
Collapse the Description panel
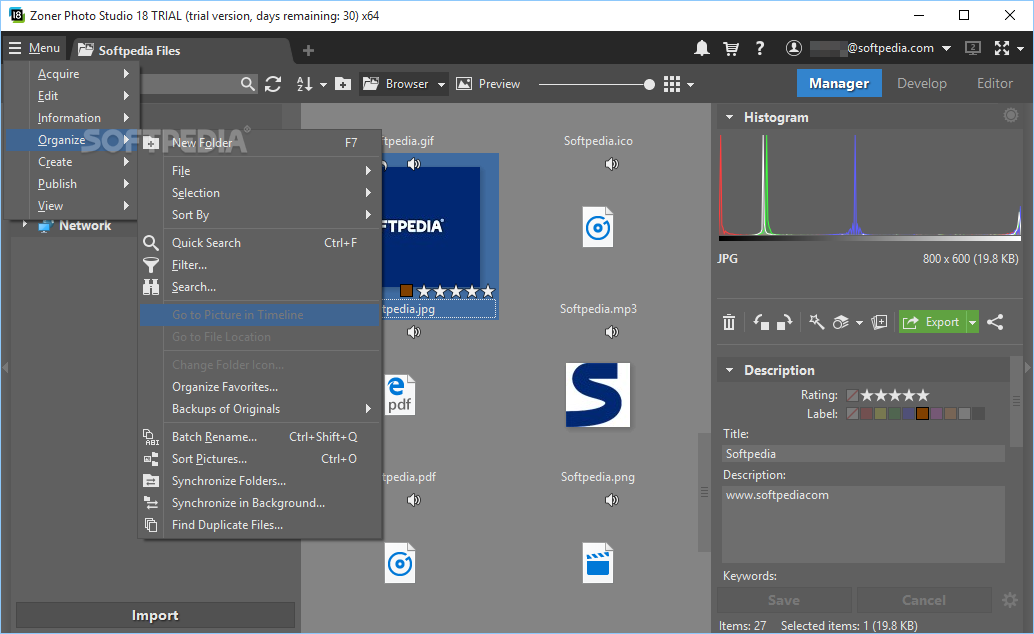click(x=729, y=370)
